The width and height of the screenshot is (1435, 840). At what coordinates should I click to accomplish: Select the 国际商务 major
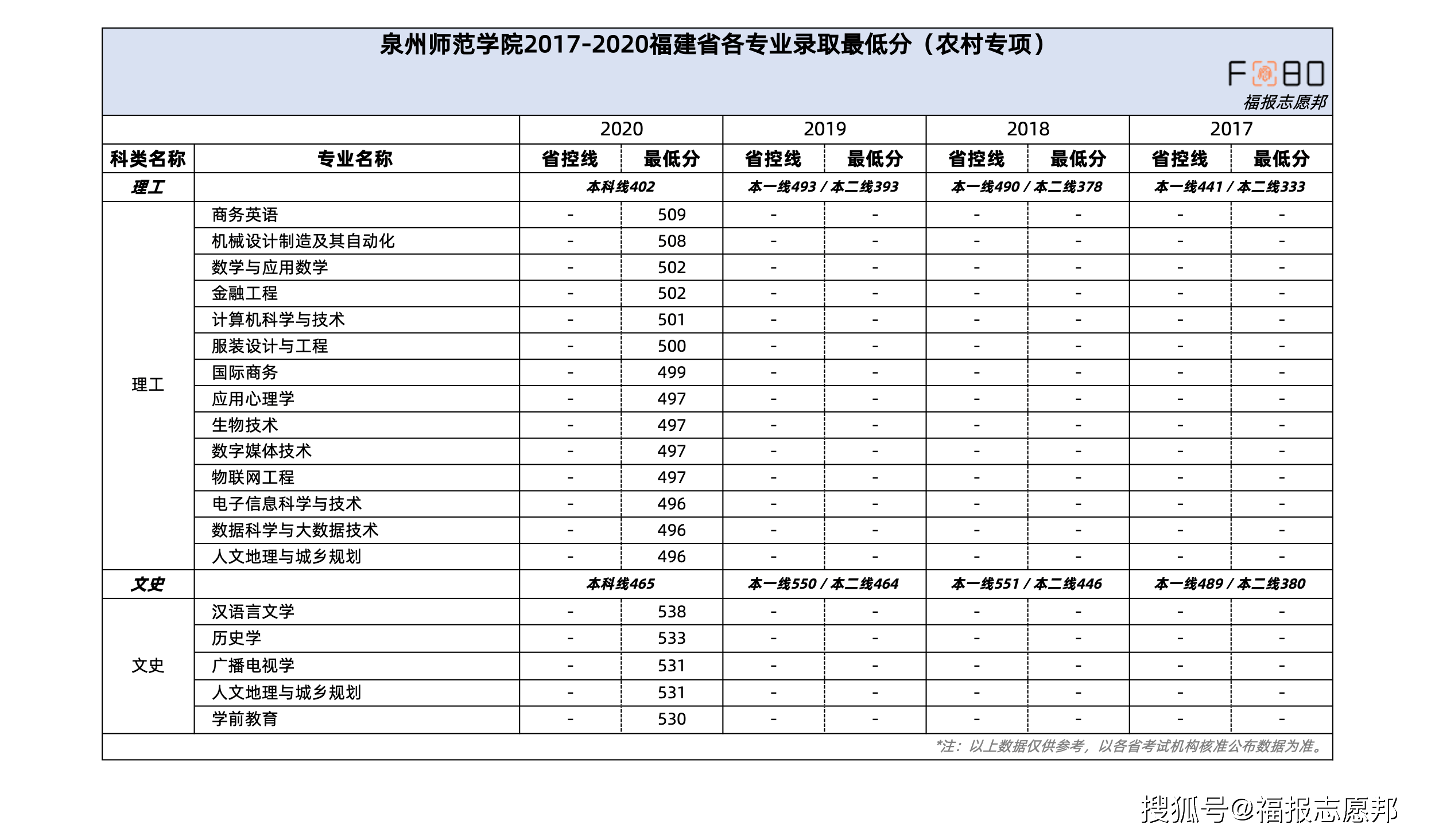click(245, 372)
